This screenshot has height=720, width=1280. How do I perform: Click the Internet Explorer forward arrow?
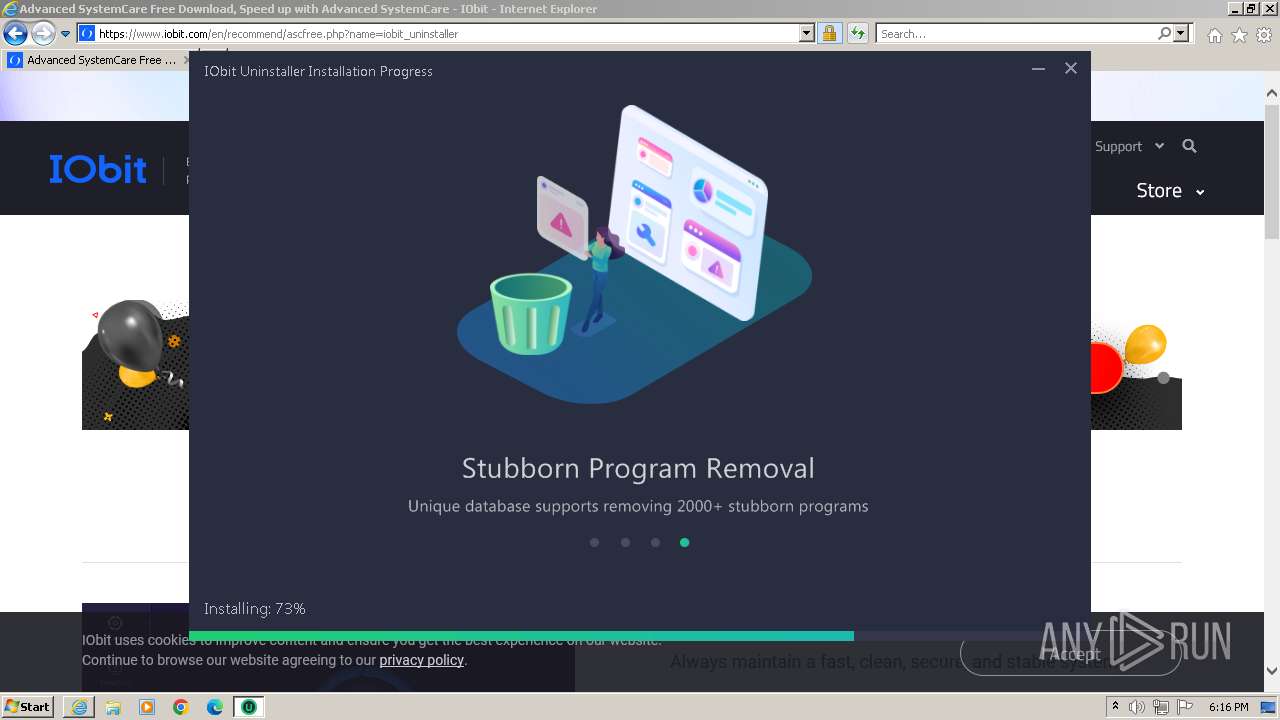(x=43, y=34)
